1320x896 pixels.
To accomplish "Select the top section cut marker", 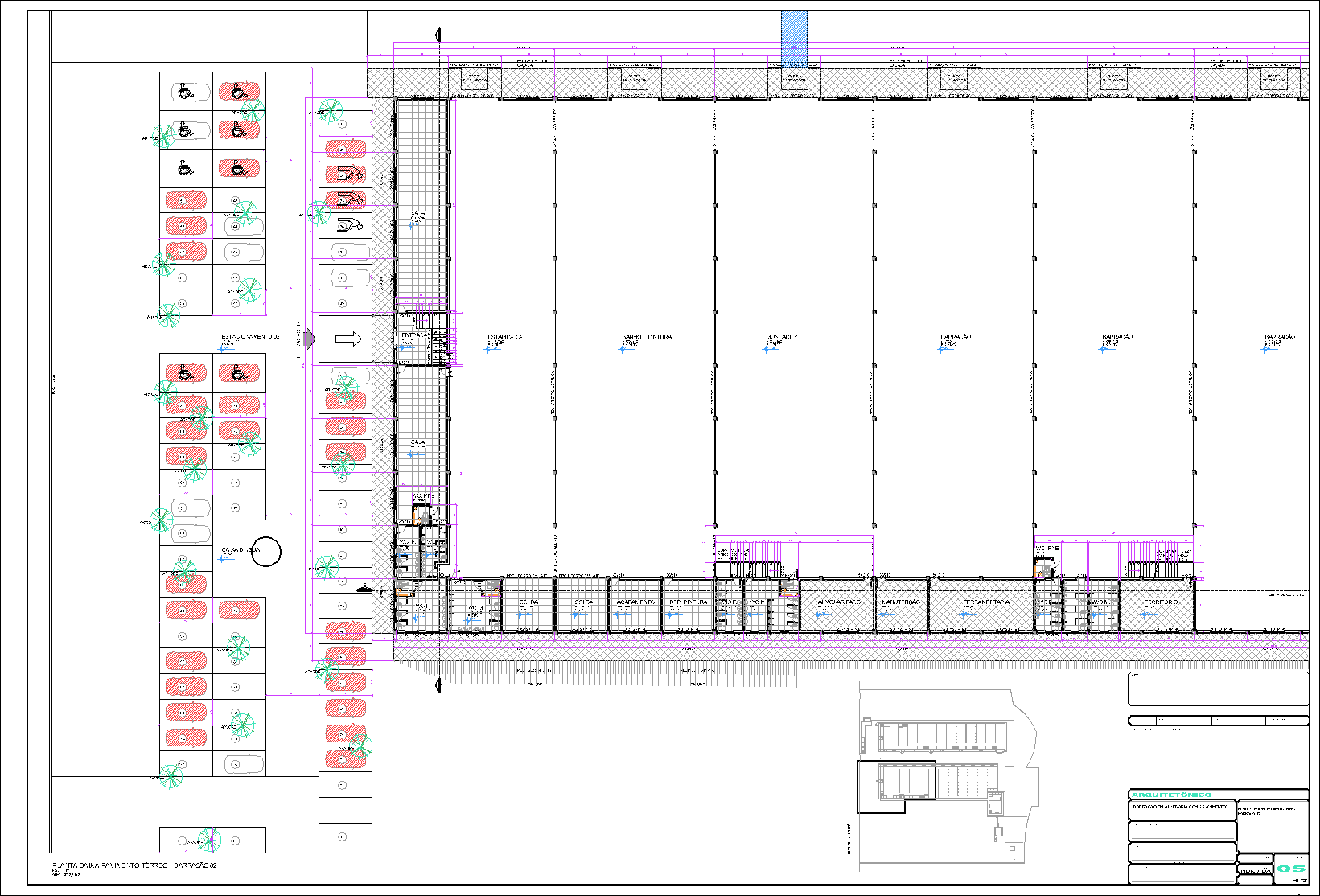I will coord(438,35).
